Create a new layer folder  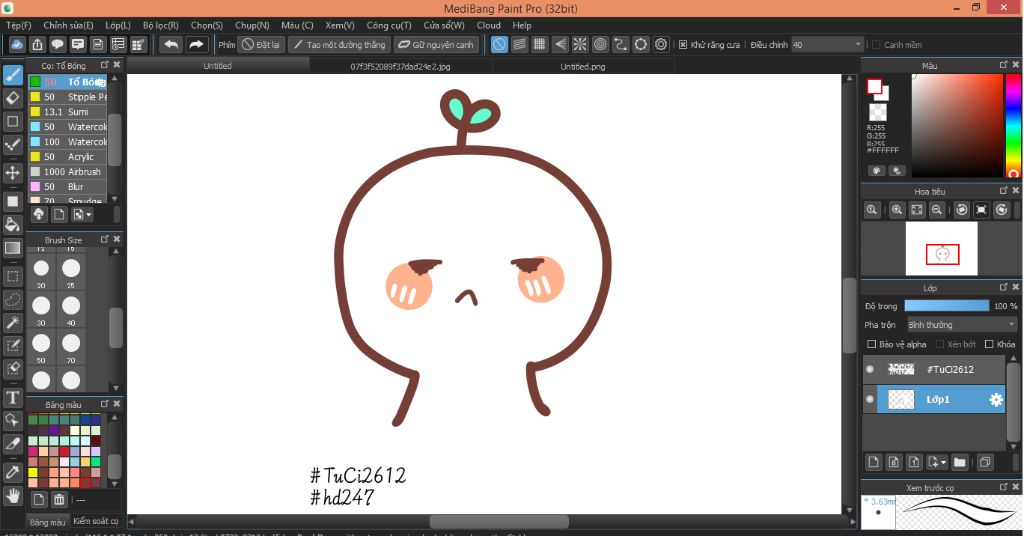[959, 462]
